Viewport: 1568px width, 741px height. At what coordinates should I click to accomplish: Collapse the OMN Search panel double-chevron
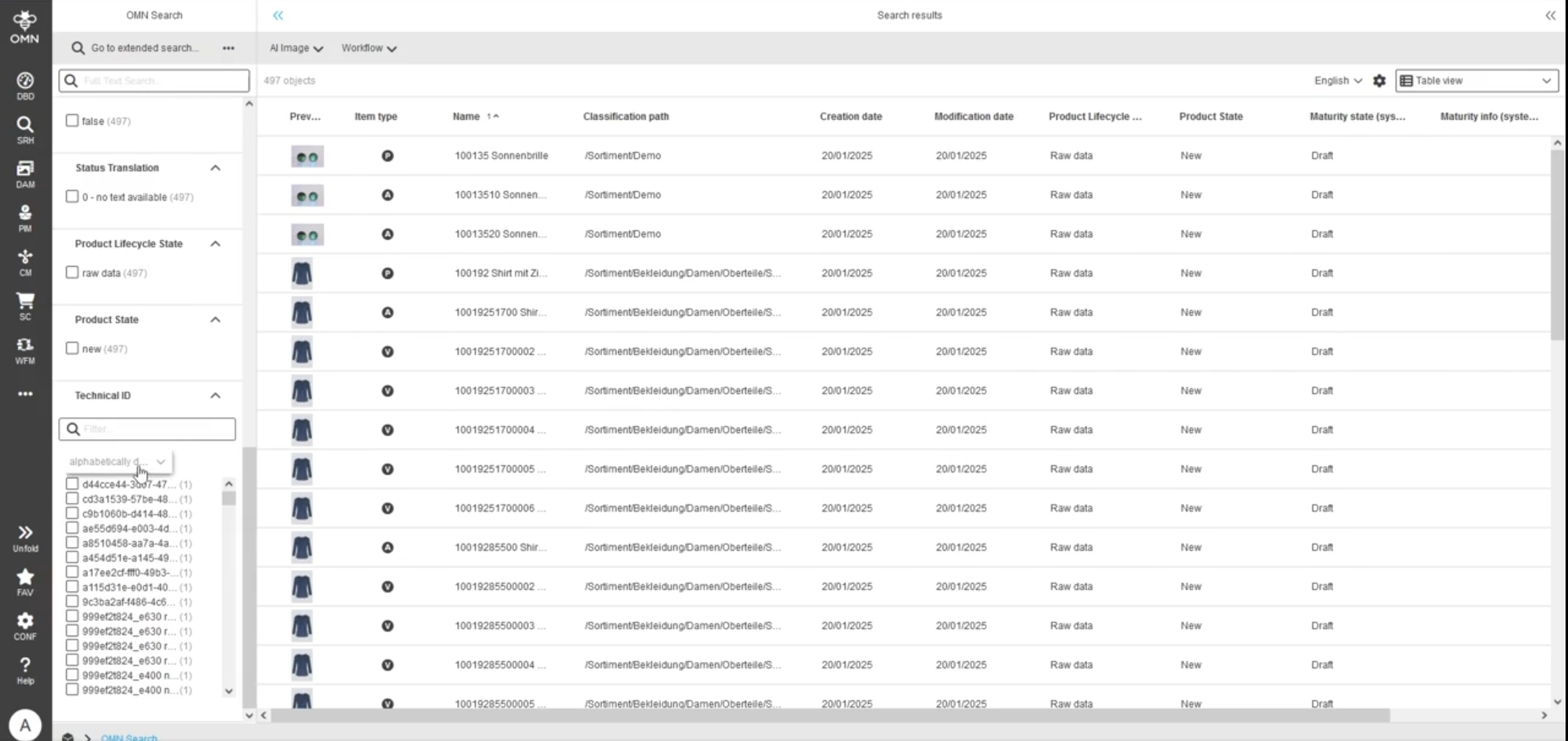coord(278,16)
